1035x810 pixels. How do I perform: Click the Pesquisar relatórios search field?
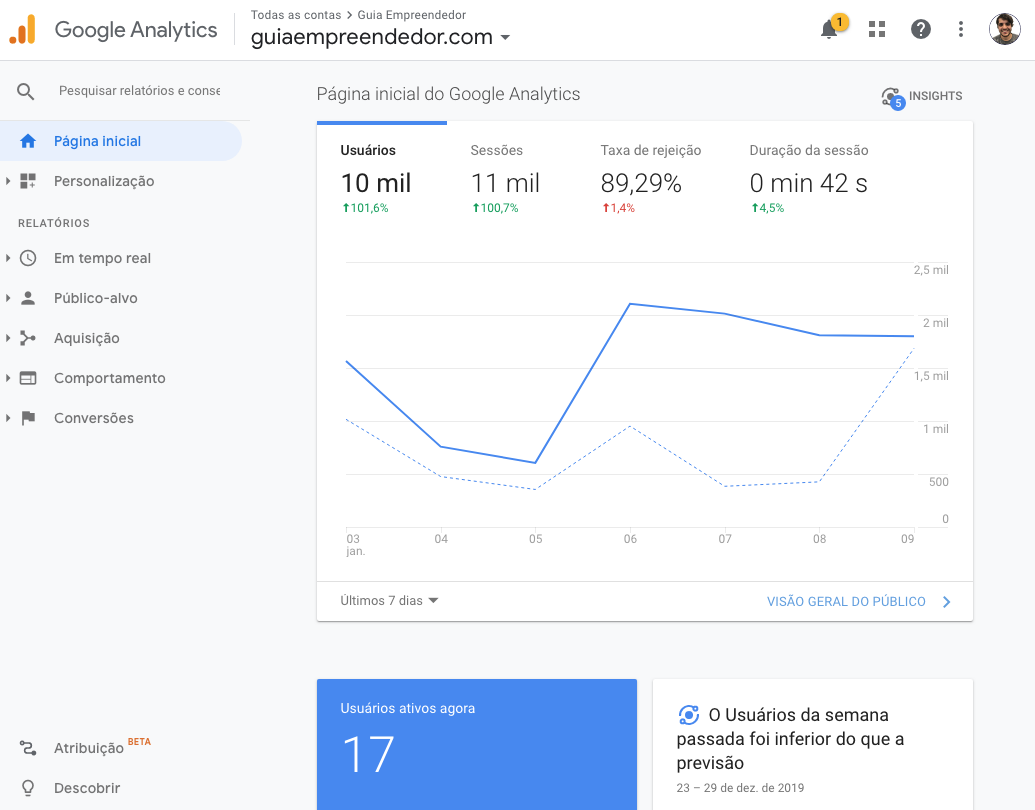(x=139, y=90)
